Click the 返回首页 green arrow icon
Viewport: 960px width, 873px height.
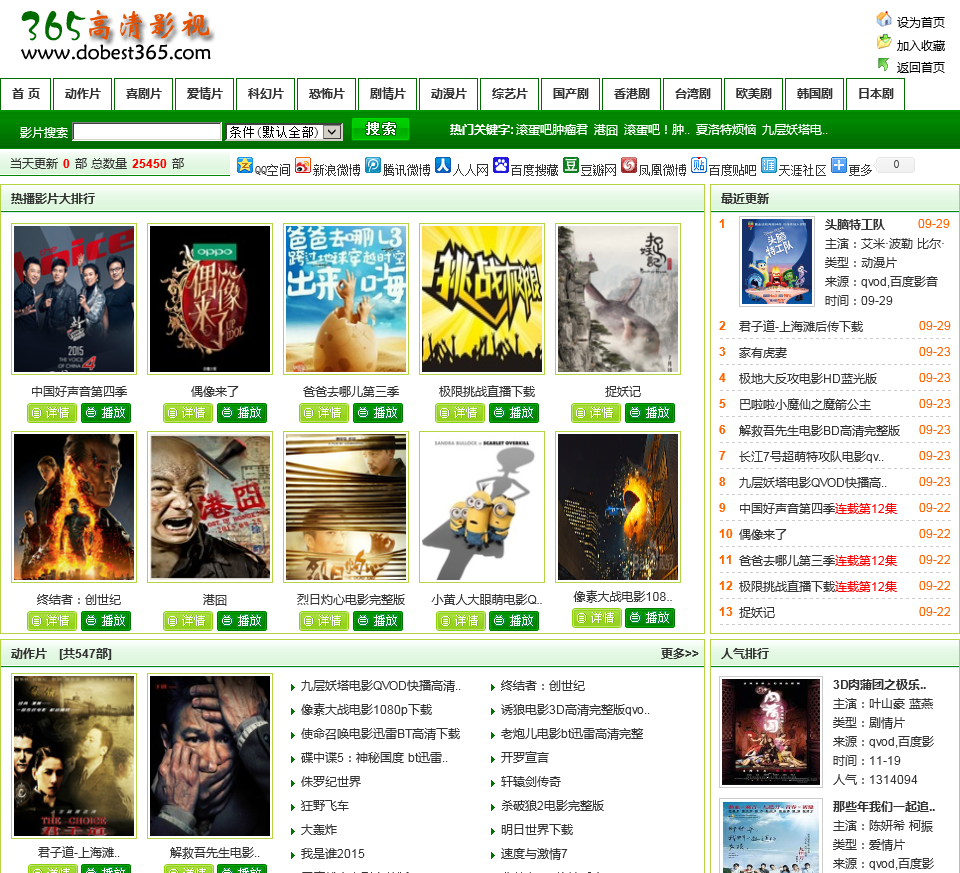coord(883,64)
